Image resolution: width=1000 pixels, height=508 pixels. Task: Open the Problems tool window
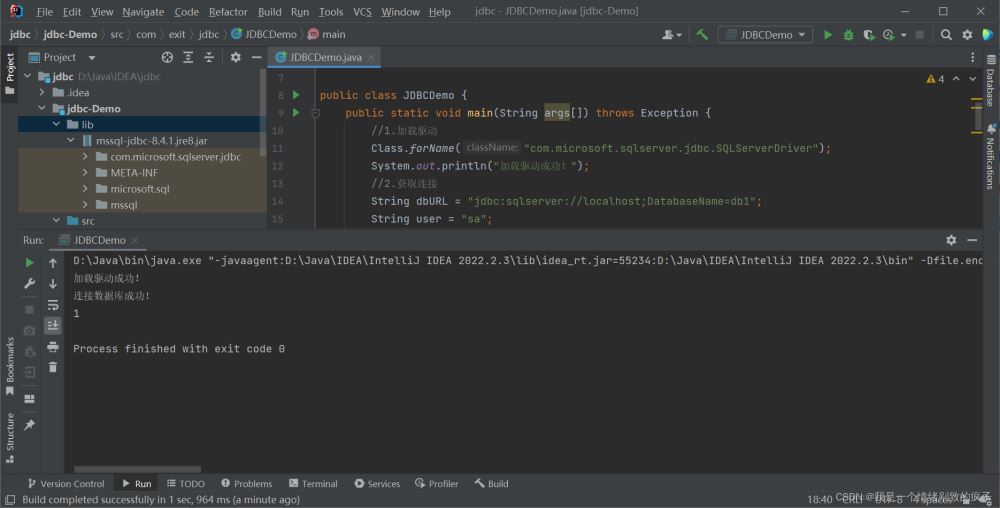pyautogui.click(x=246, y=483)
